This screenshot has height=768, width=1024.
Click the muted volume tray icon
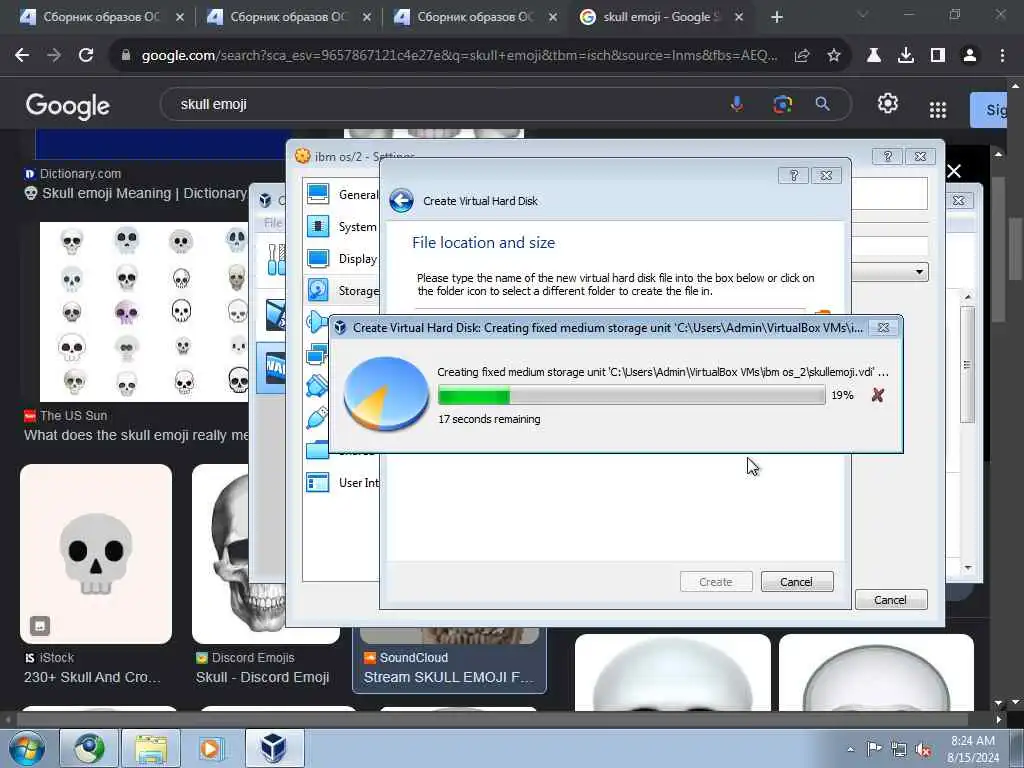923,749
